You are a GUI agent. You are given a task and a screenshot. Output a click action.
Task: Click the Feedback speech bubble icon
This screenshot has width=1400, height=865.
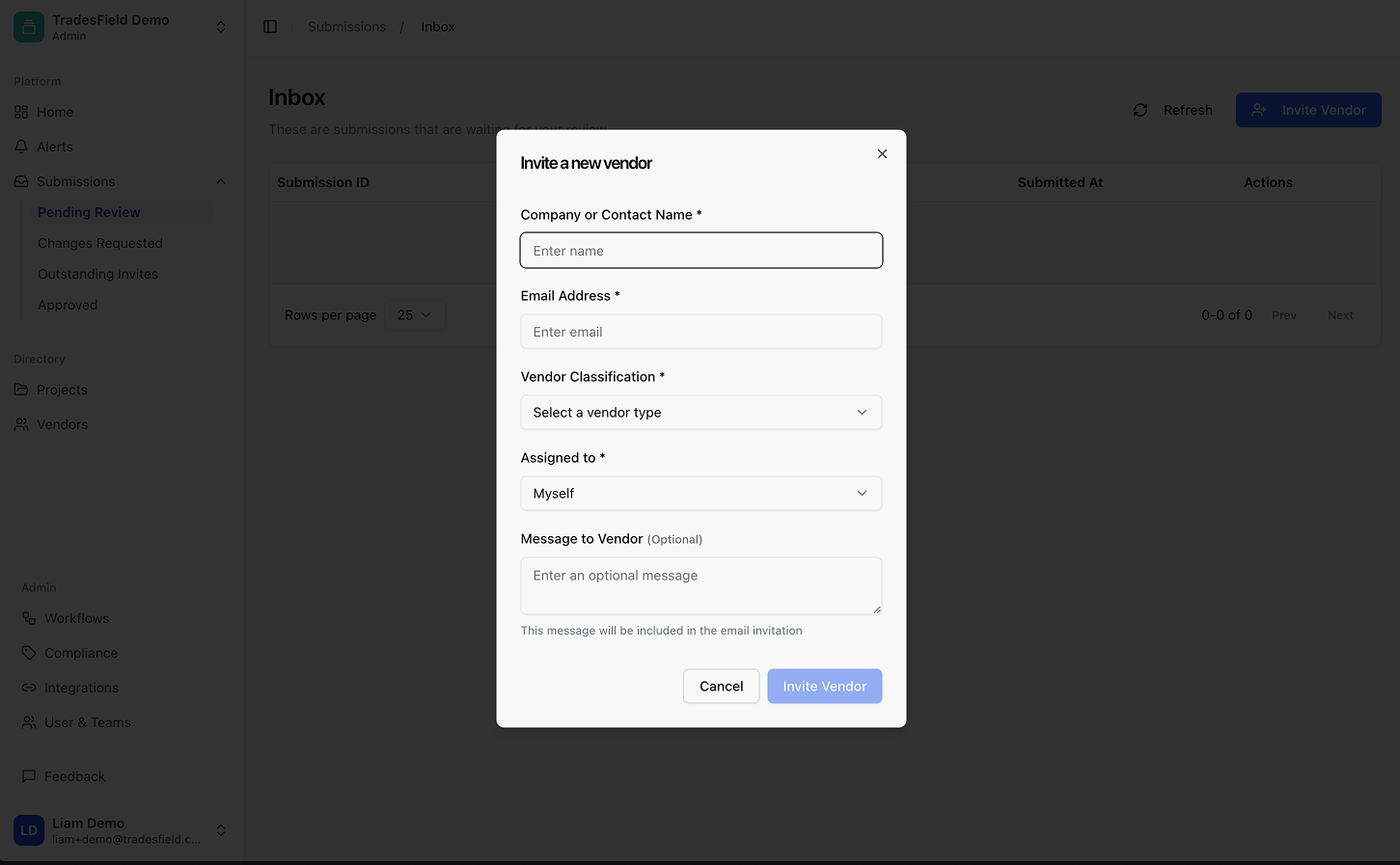coord(29,776)
